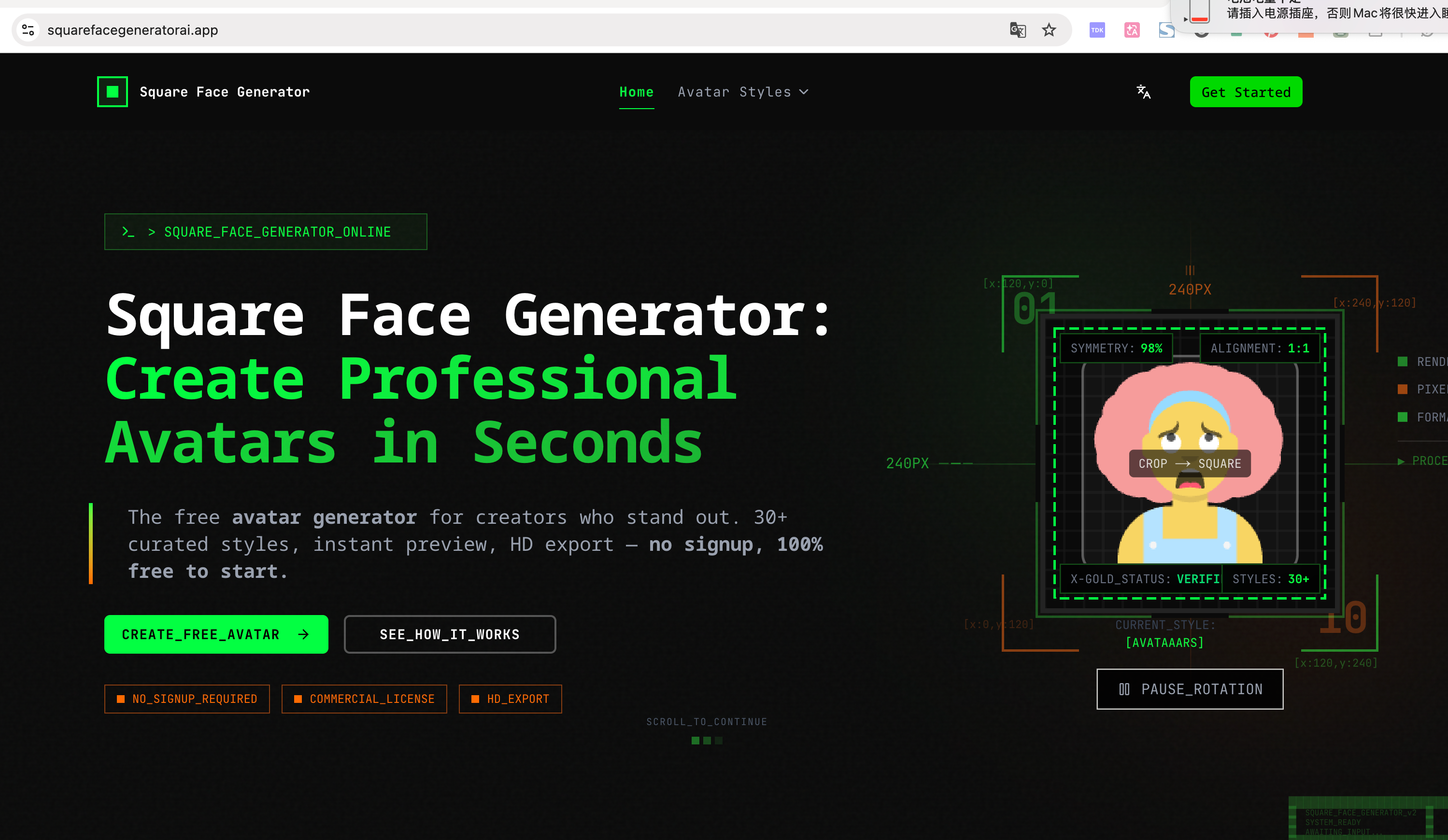Toggle PAUSE_ROTATION on the avatar preview
The image size is (1448, 840).
1190,689
